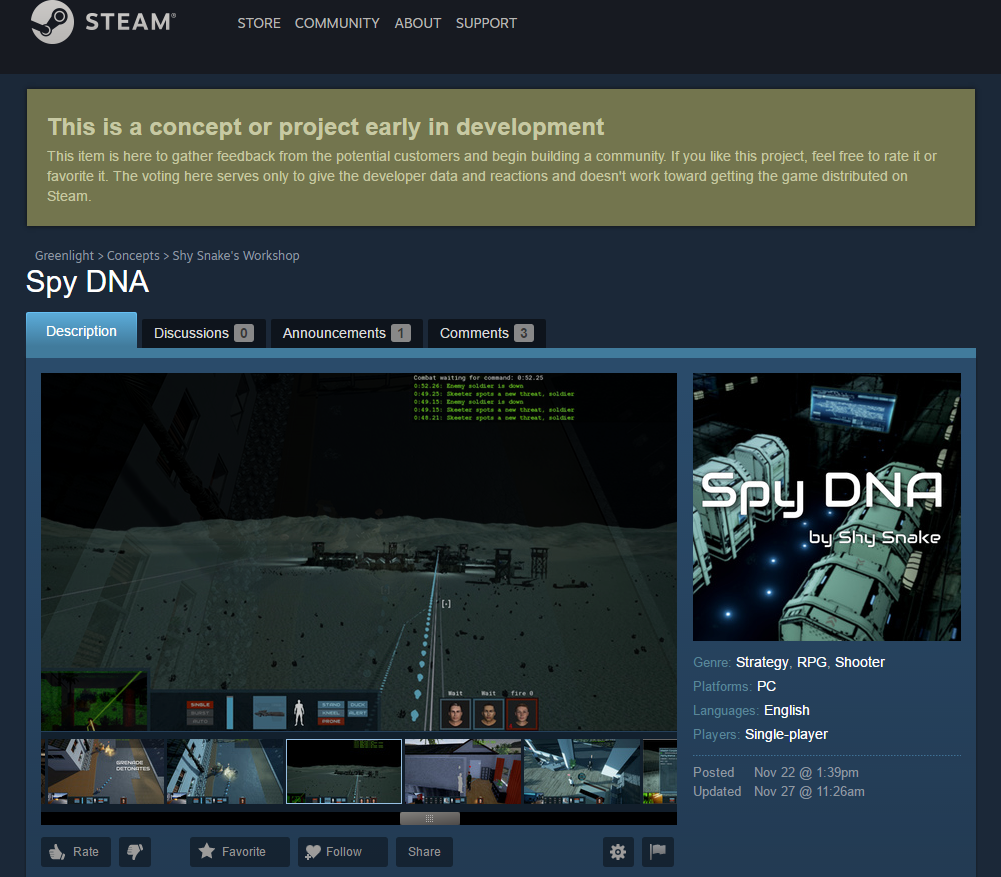The image size is (1001, 877).
Task: Open the gear settings button
Action: coord(618,851)
